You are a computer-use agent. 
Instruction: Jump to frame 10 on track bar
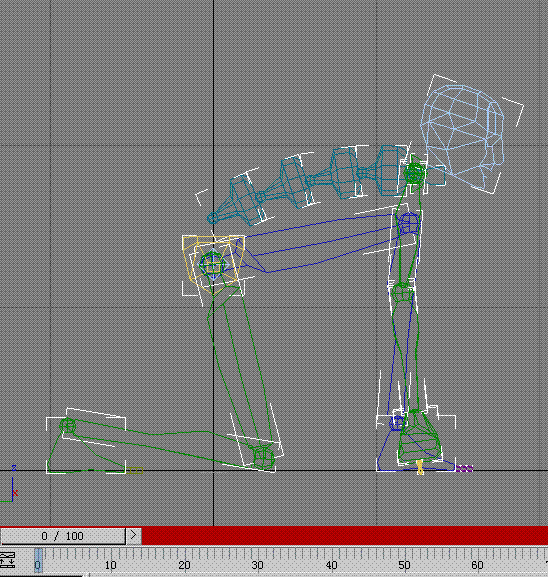click(x=111, y=565)
